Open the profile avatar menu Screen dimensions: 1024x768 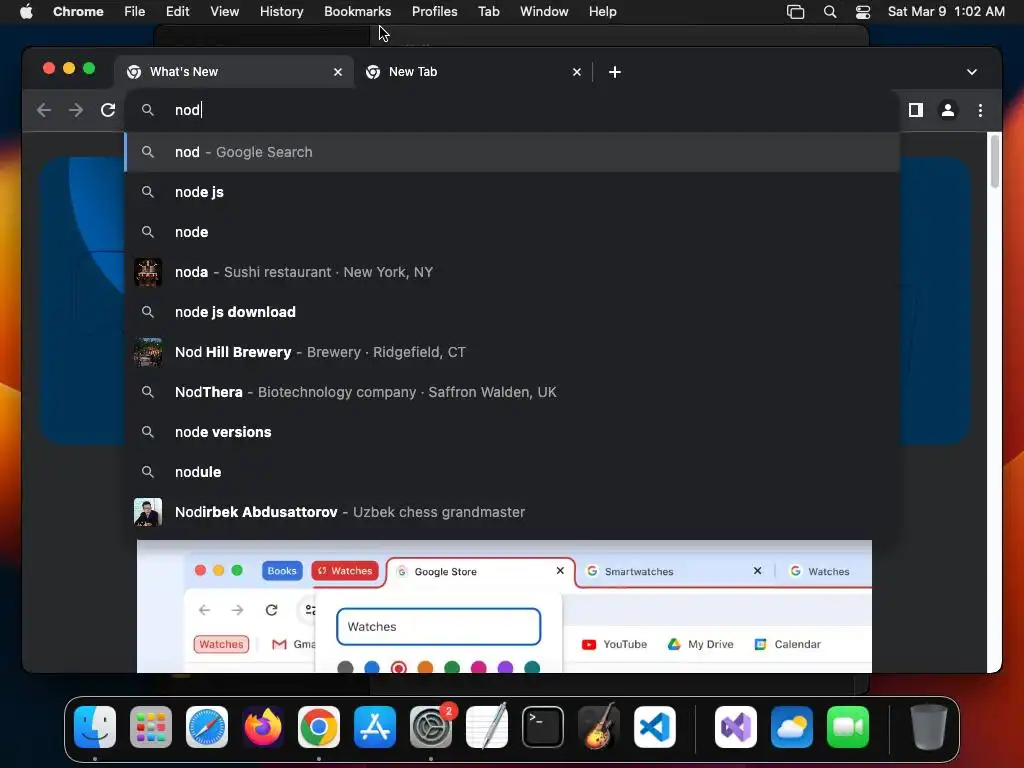pos(948,110)
